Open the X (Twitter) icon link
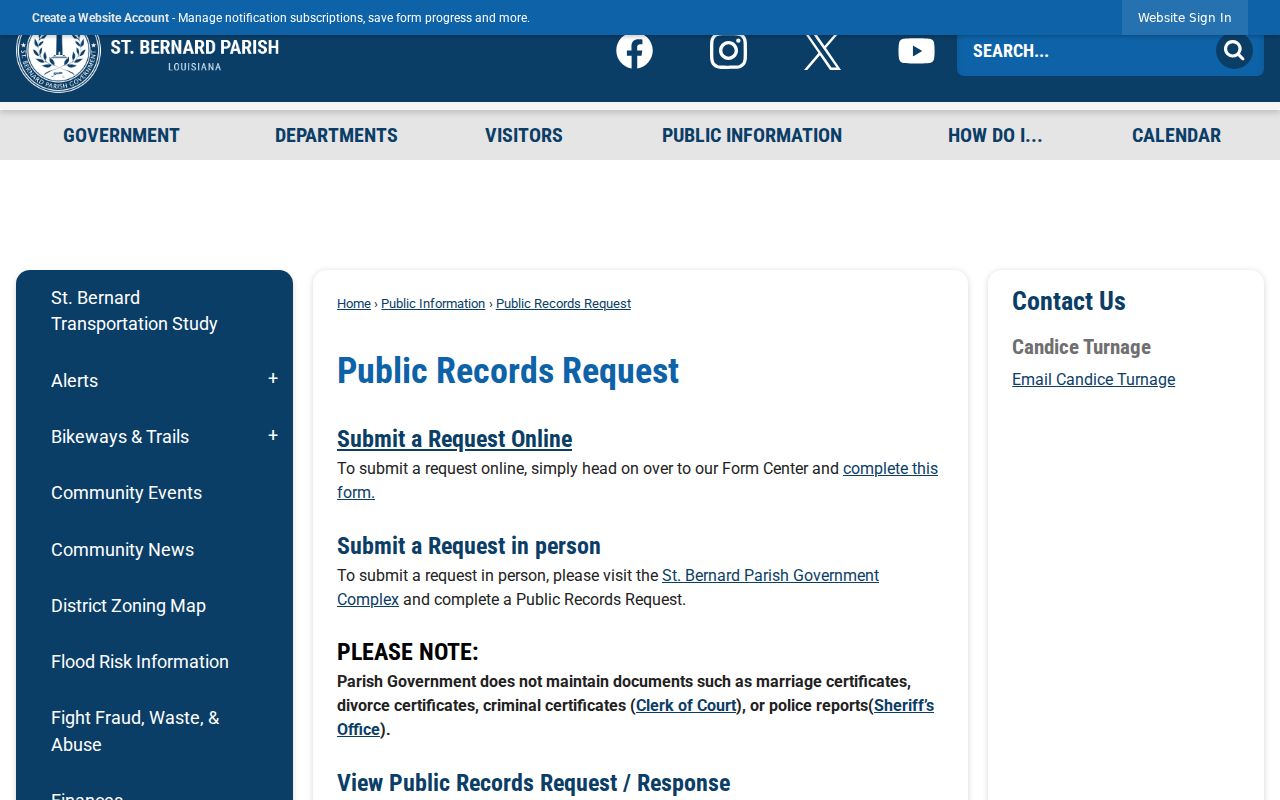 coord(822,51)
